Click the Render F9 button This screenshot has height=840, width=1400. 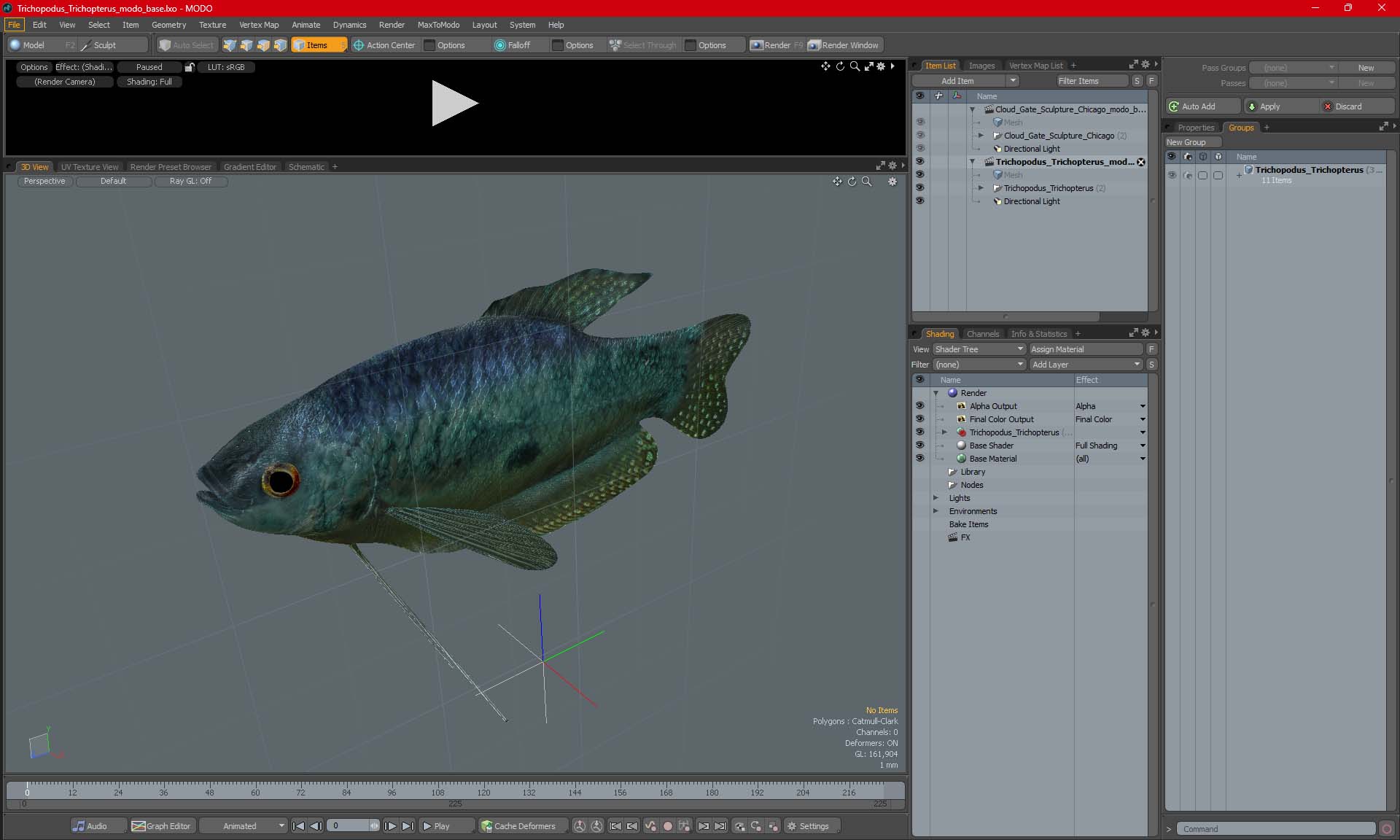777,45
